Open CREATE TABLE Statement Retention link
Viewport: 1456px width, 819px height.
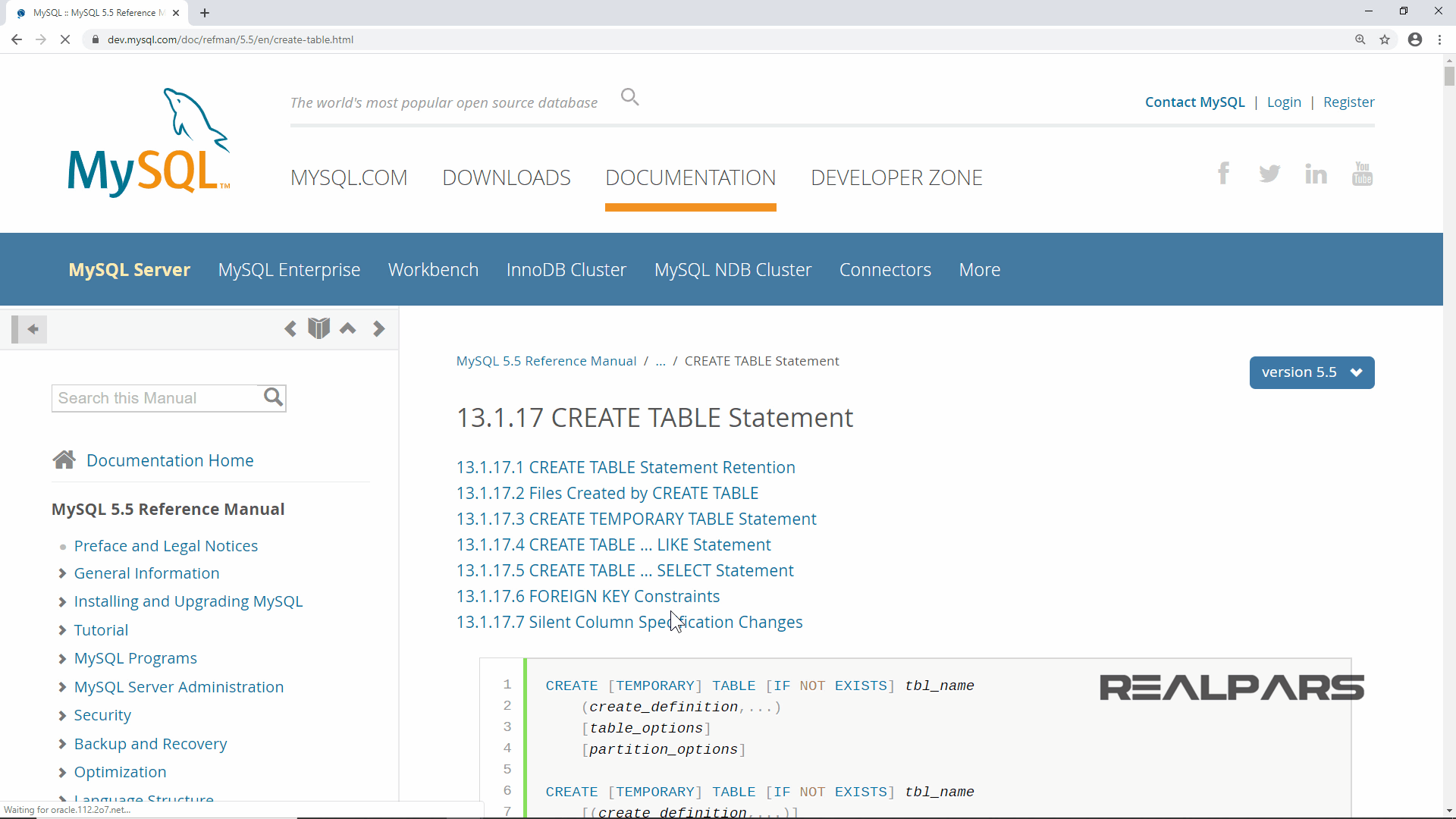coord(626,468)
